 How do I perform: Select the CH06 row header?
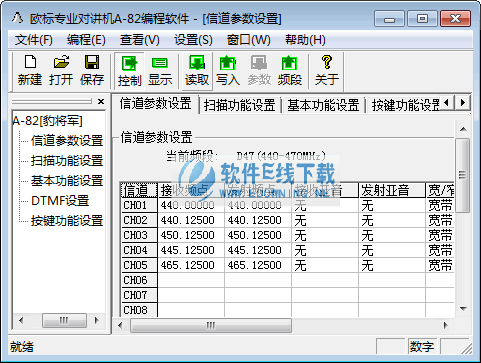tap(139, 280)
